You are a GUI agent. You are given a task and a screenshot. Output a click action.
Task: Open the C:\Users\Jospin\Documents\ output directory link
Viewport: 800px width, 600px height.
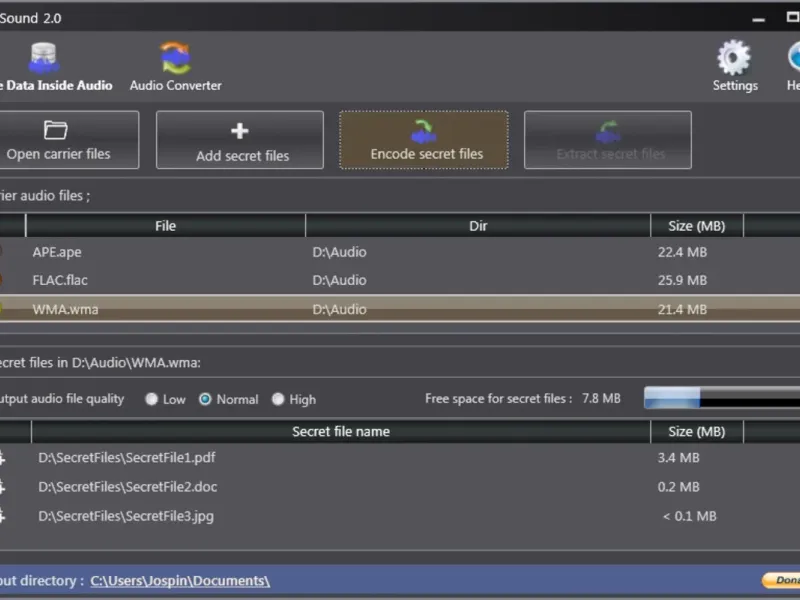180,581
